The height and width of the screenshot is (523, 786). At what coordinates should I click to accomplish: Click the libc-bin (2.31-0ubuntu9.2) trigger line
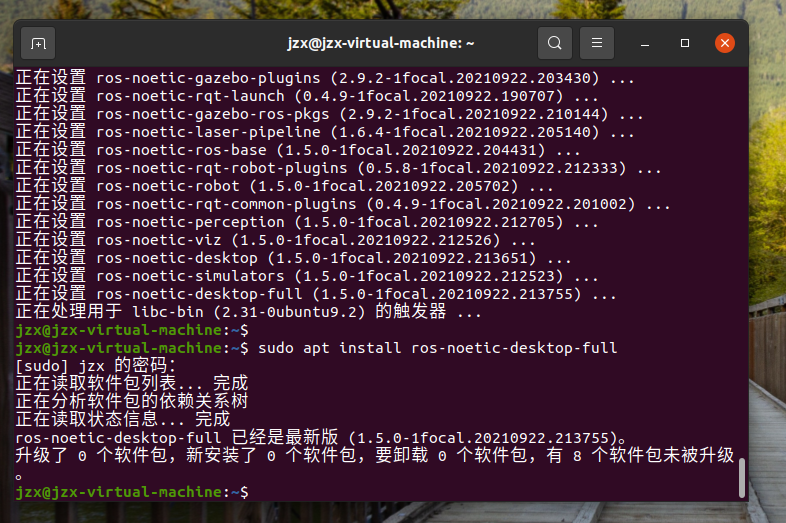click(248, 312)
